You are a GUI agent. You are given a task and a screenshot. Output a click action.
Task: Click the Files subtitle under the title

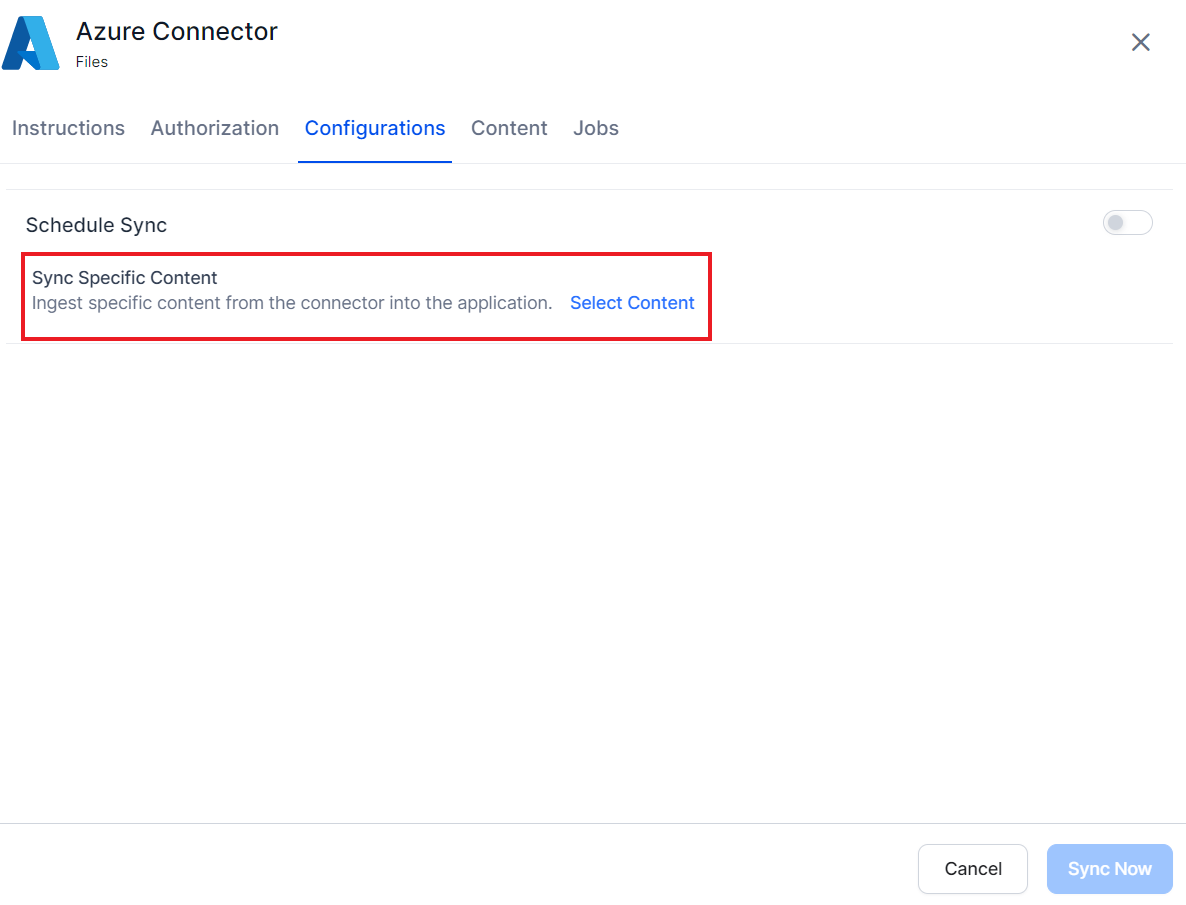(x=92, y=62)
